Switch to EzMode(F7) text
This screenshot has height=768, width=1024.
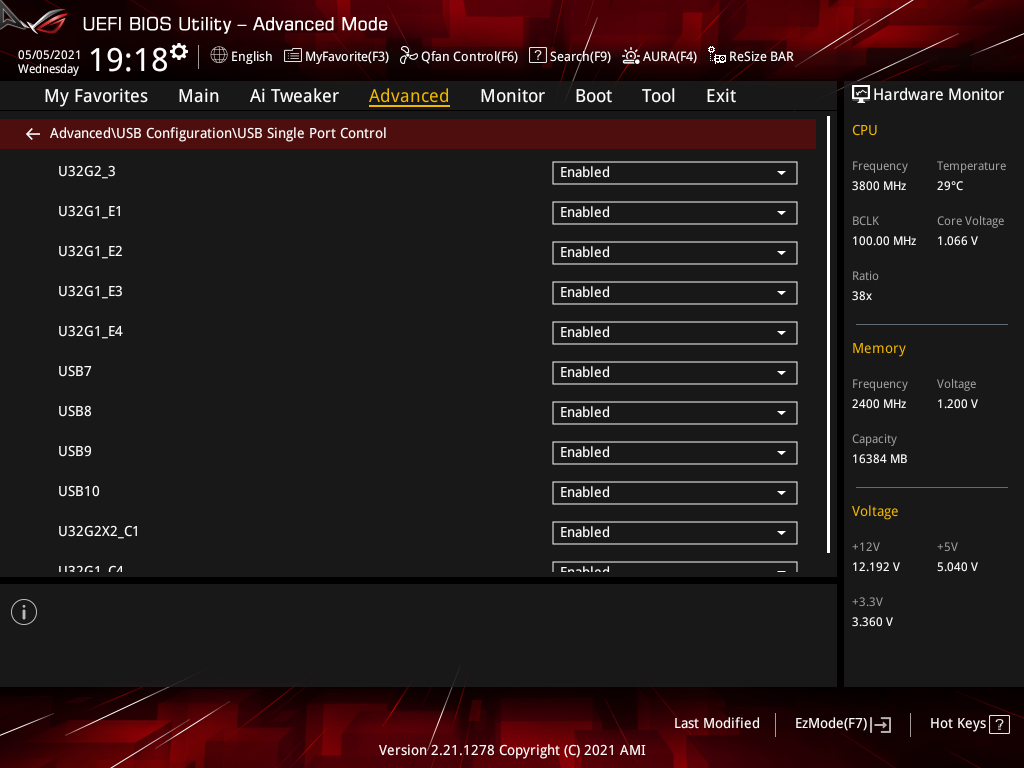click(x=831, y=724)
